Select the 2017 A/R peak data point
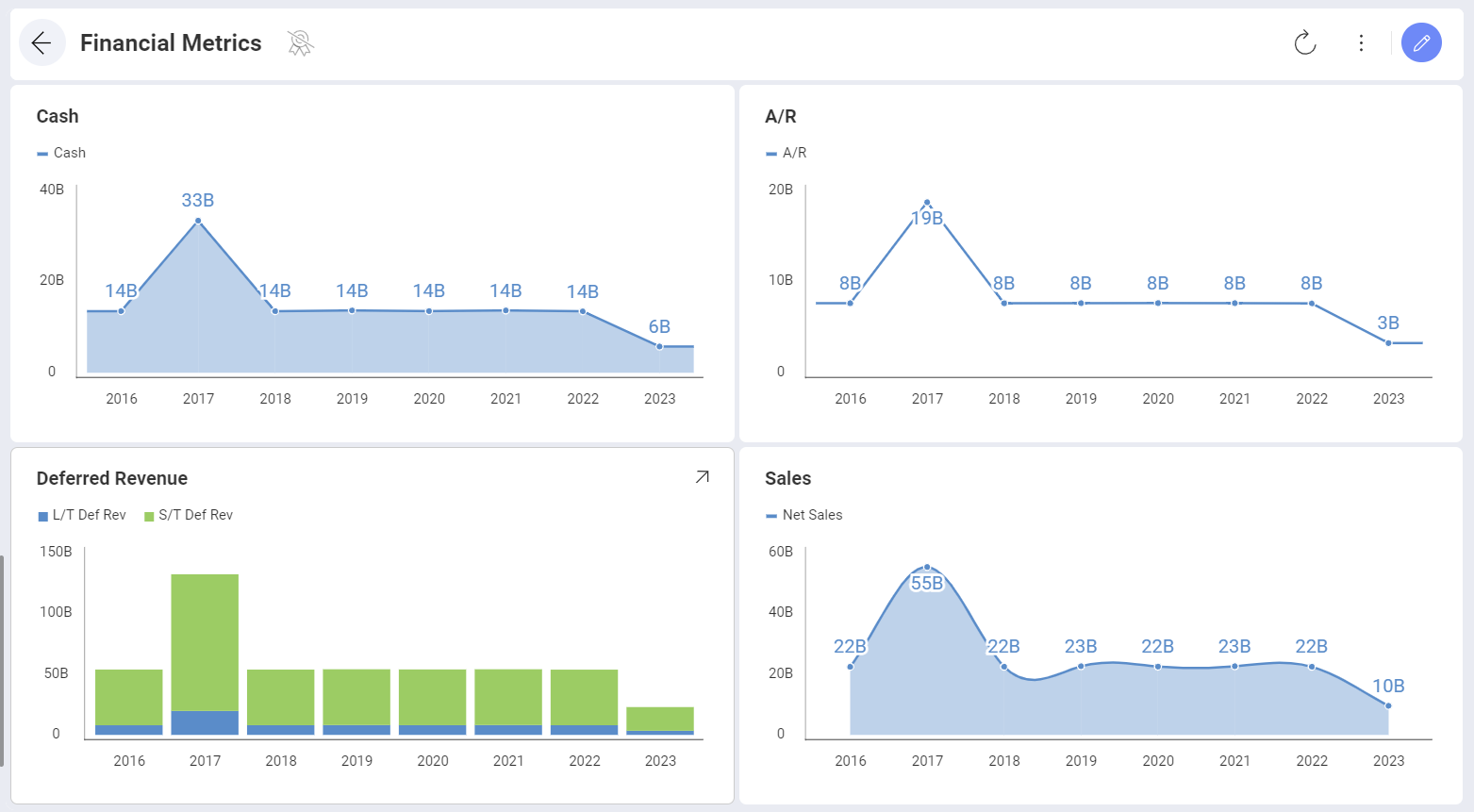The height and width of the screenshot is (812, 1474). pyautogui.click(x=927, y=203)
